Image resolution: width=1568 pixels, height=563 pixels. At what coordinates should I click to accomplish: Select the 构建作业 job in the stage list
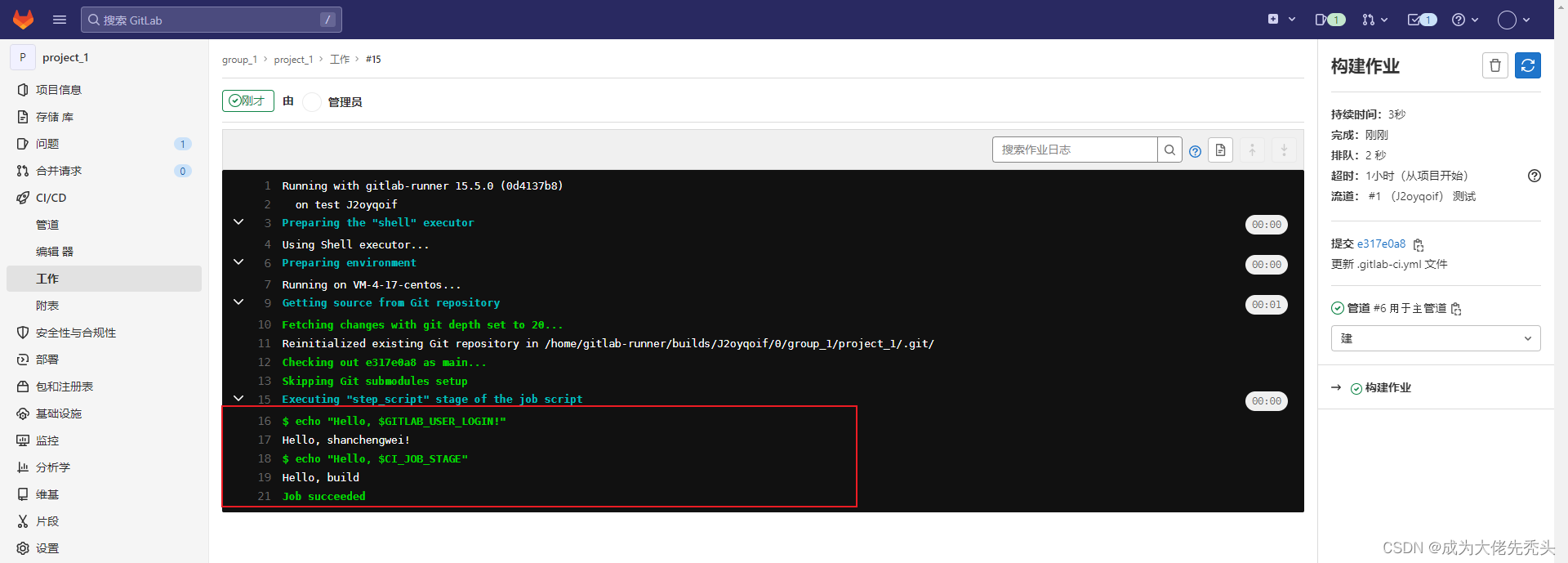click(x=1388, y=388)
